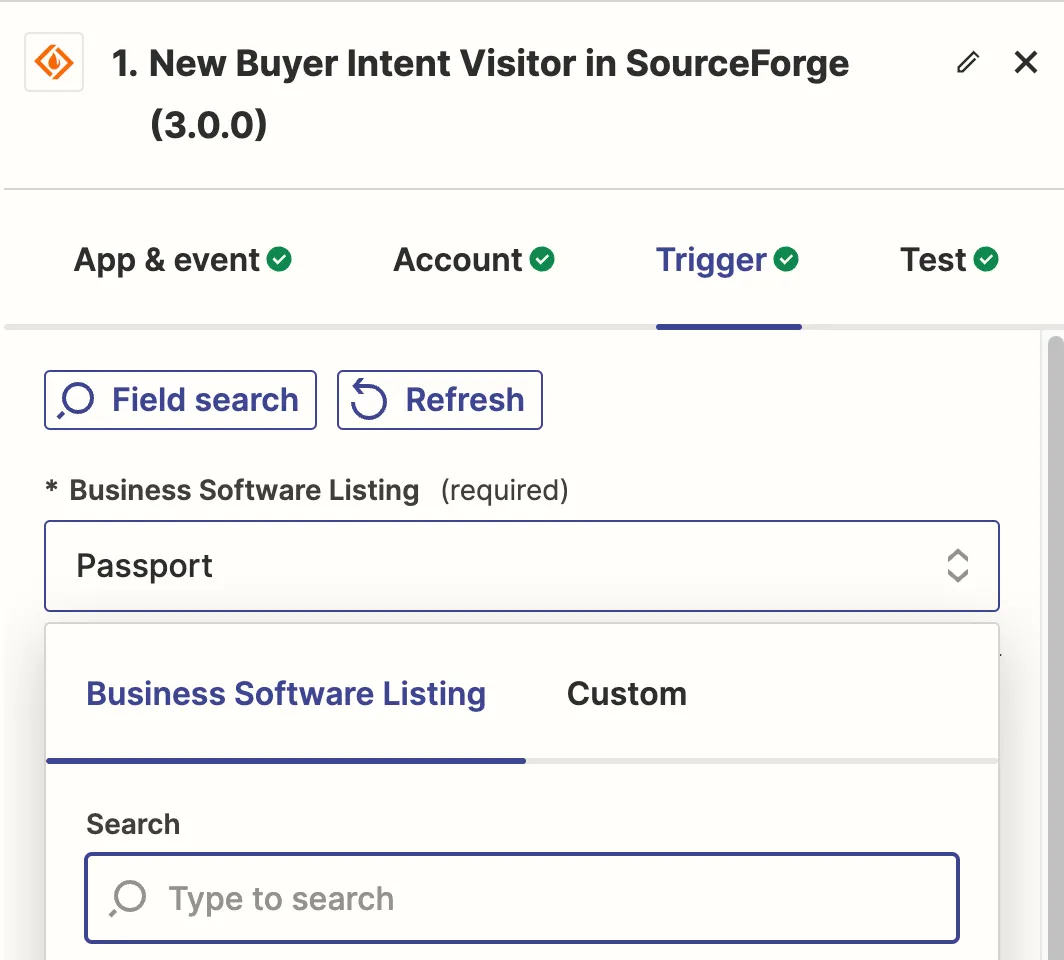Screen dimensions: 1064x960
Task: Switch to the Account tab
Action: (474, 260)
